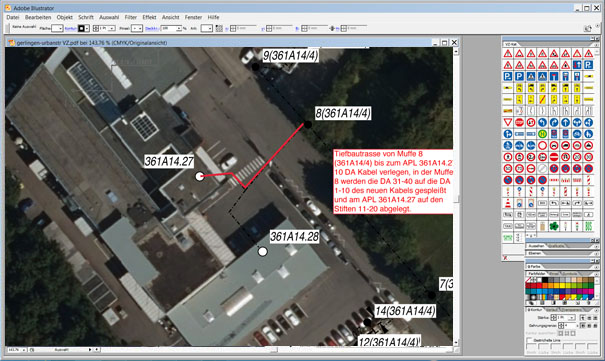Open the Fläche fill dropdown
605x361 pixels.
[x=61, y=28]
